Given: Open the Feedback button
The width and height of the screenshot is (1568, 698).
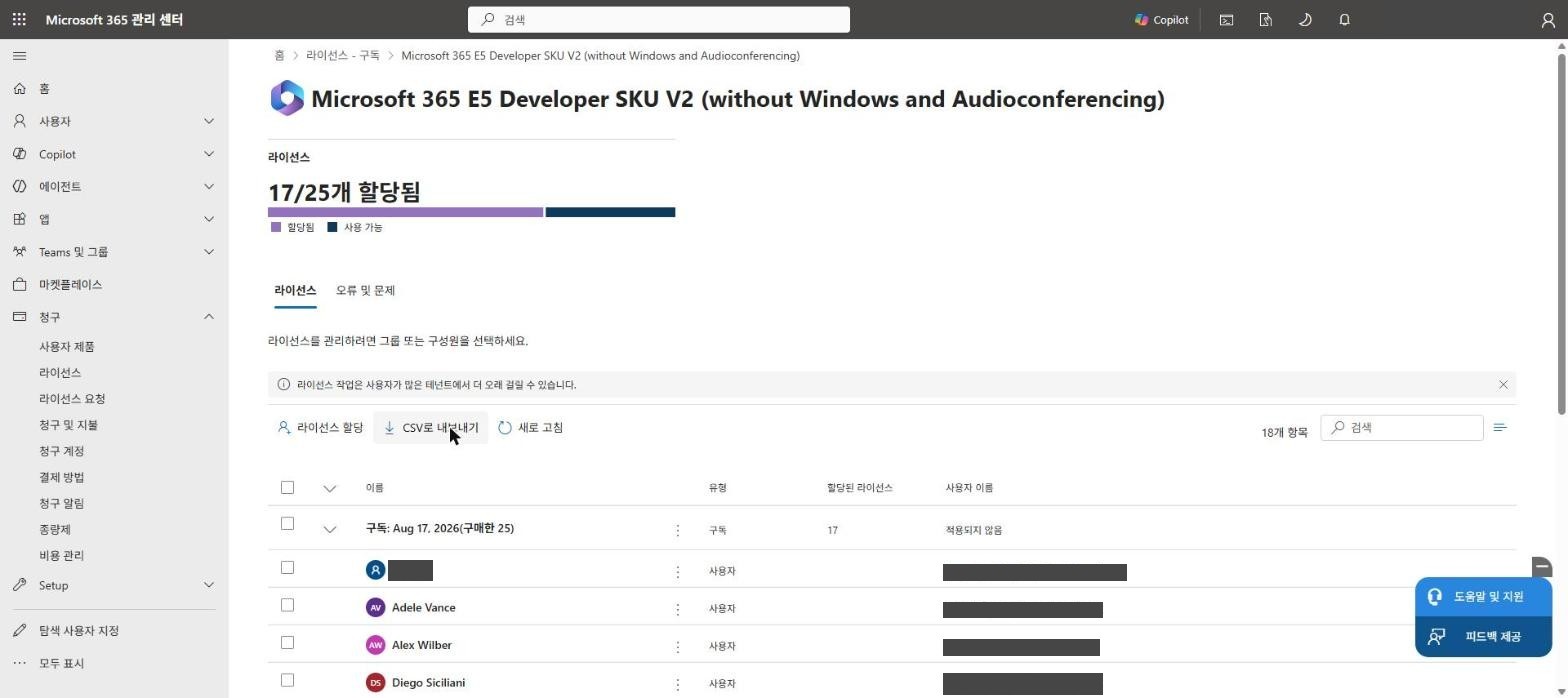Looking at the screenshot, I should click(1483, 637).
